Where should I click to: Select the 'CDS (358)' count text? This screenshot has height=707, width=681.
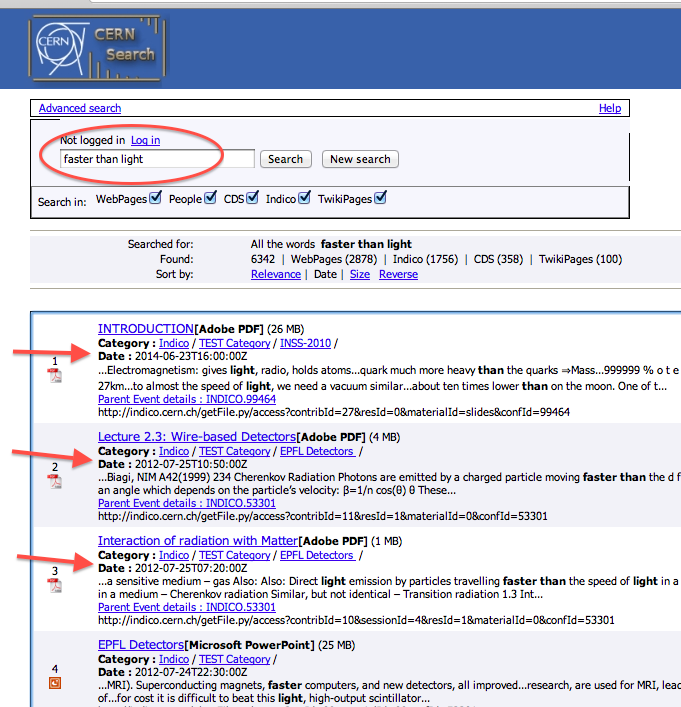tap(498, 259)
